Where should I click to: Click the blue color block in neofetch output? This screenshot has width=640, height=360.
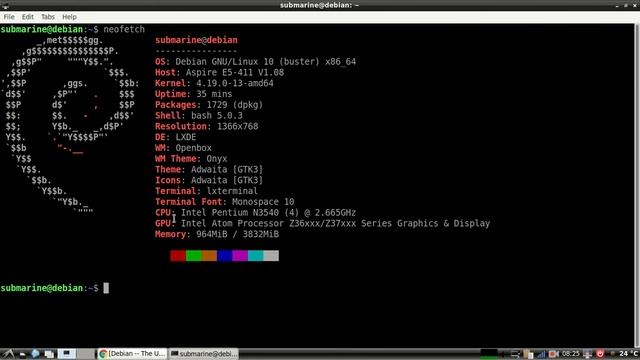point(224,256)
